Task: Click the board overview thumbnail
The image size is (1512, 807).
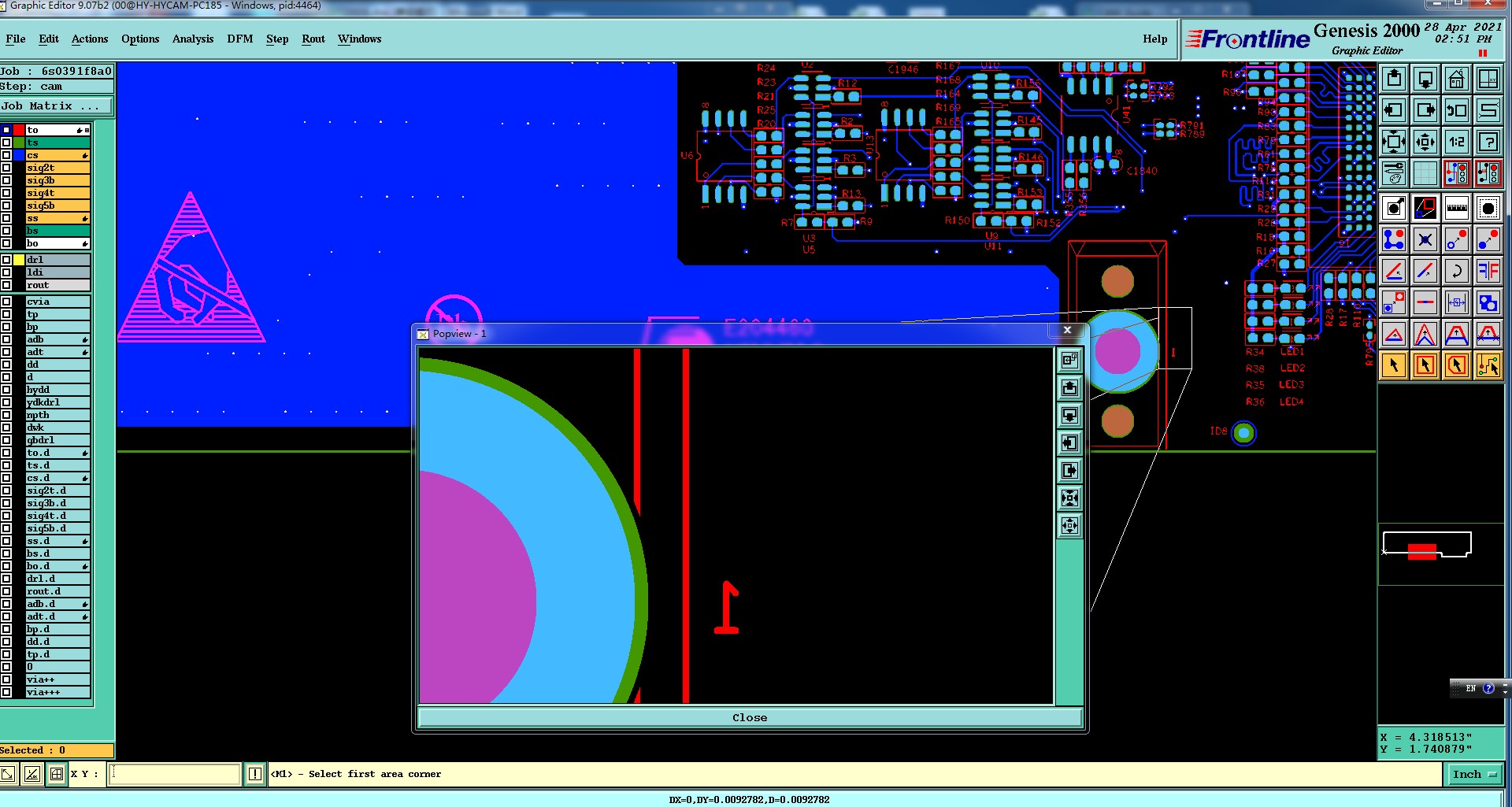Action: tap(1427, 545)
